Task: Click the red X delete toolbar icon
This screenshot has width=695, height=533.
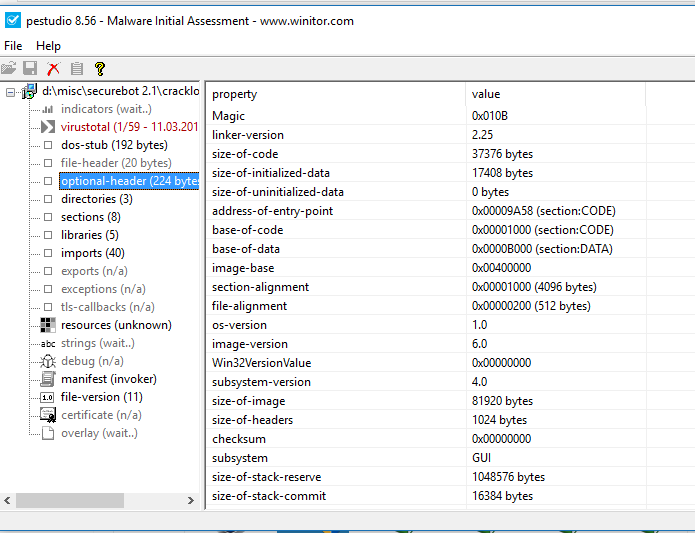Action: point(54,69)
